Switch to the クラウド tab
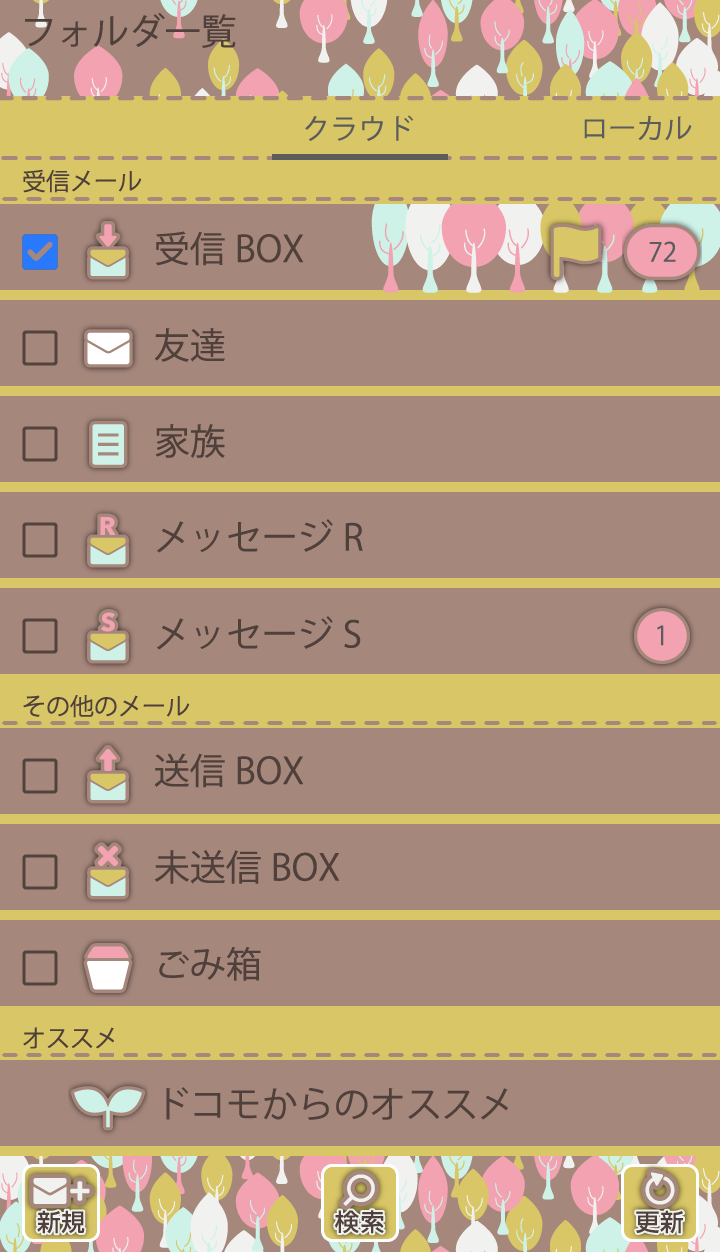 (x=359, y=128)
